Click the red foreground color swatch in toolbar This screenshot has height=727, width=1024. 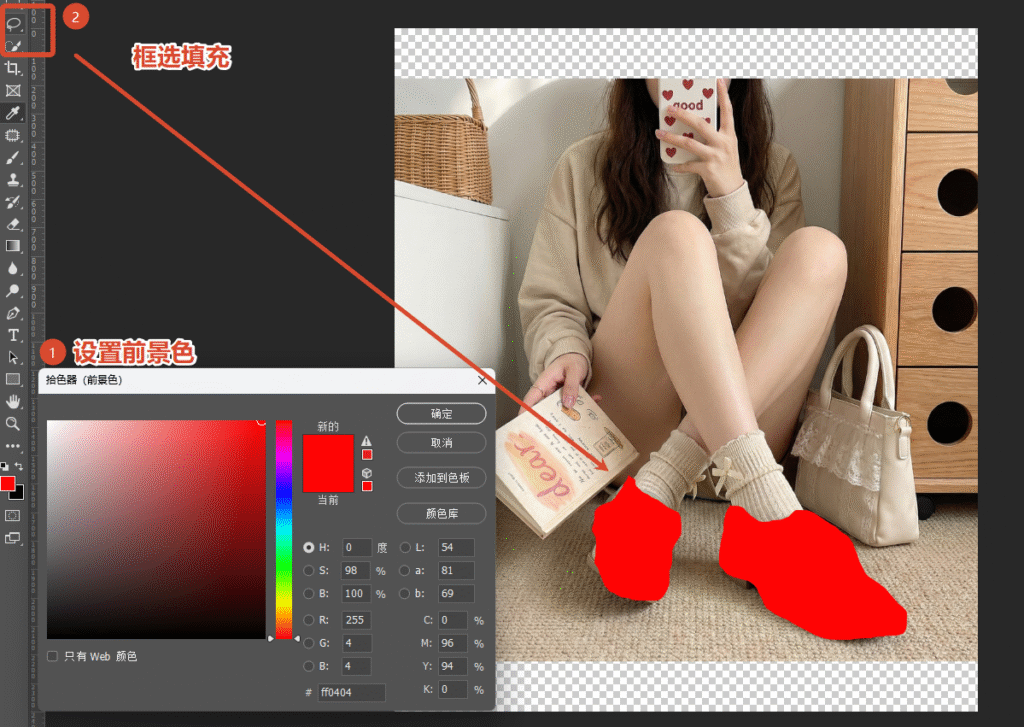pyautogui.click(x=8, y=484)
